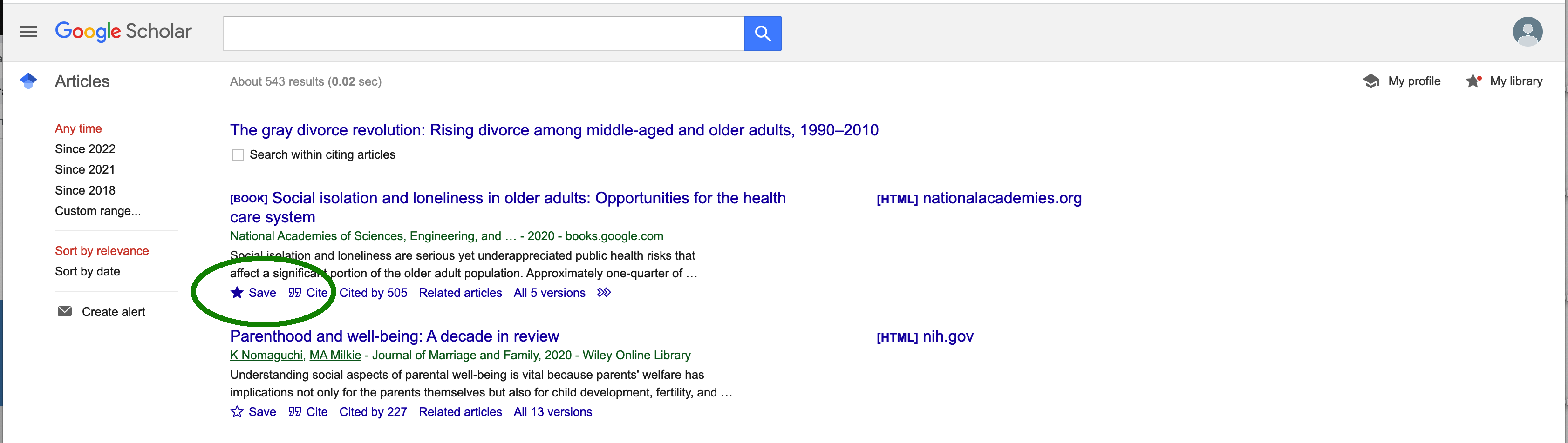Click the quote Cite icon for Social isolation
Image resolution: width=1568 pixels, height=443 pixels.
[x=294, y=293]
